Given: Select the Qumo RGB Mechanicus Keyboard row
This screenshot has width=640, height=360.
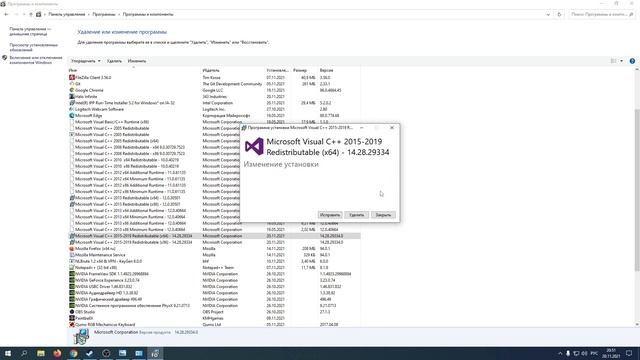Looking at the screenshot, I should 214,324.
